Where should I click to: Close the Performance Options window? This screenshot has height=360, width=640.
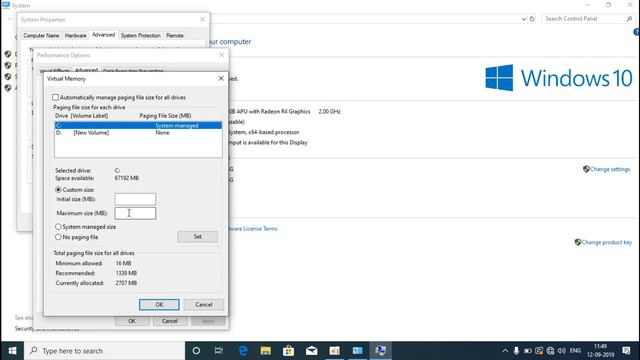click(222, 55)
